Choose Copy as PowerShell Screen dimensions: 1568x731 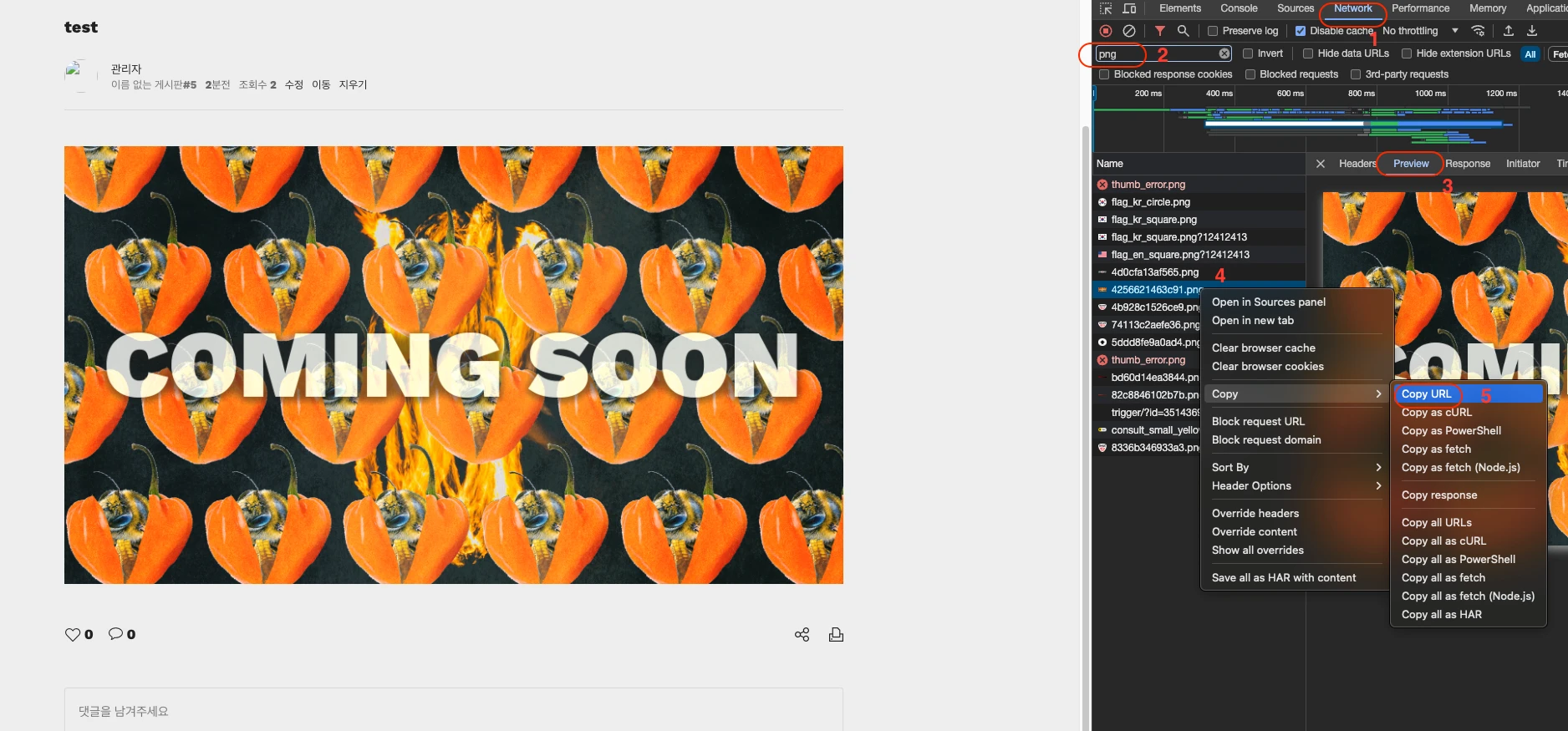(1469, 431)
